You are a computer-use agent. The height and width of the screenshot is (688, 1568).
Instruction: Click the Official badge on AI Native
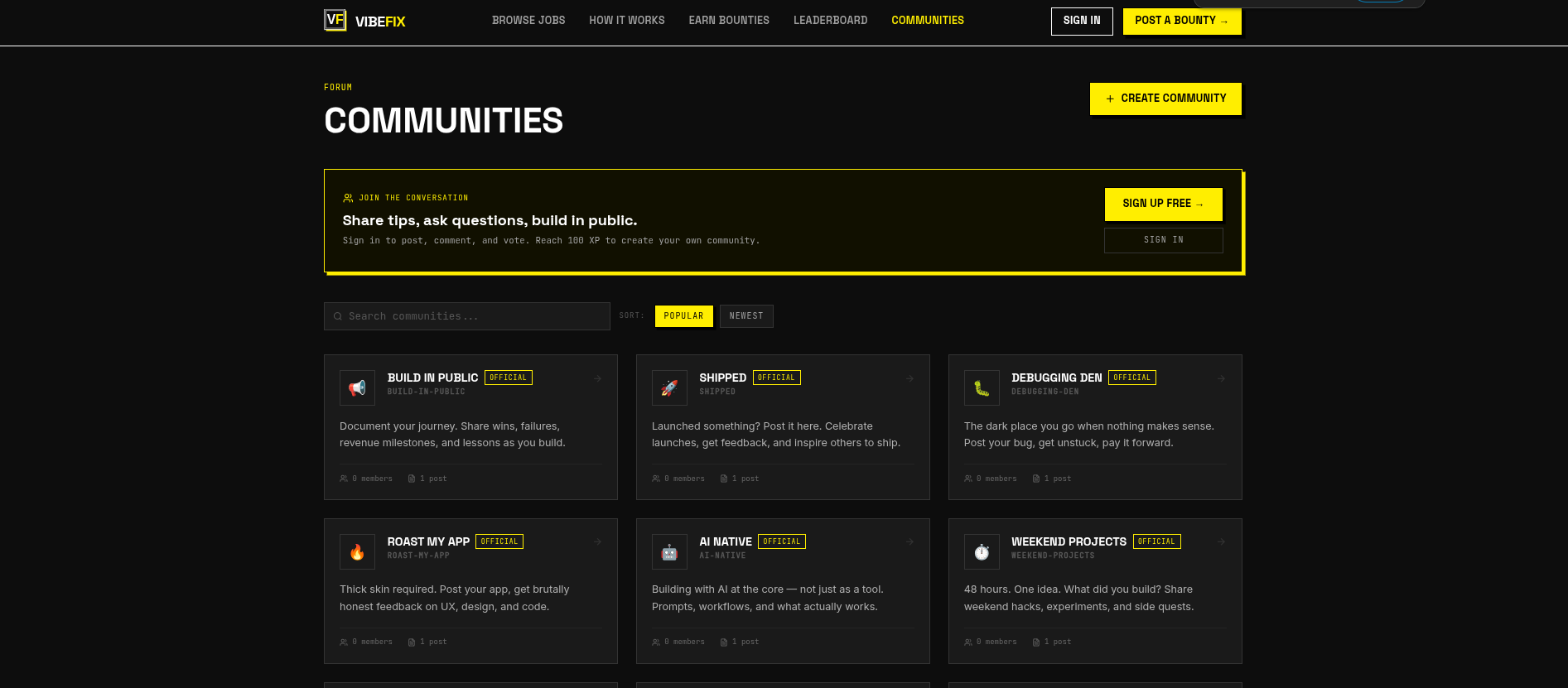coord(782,541)
